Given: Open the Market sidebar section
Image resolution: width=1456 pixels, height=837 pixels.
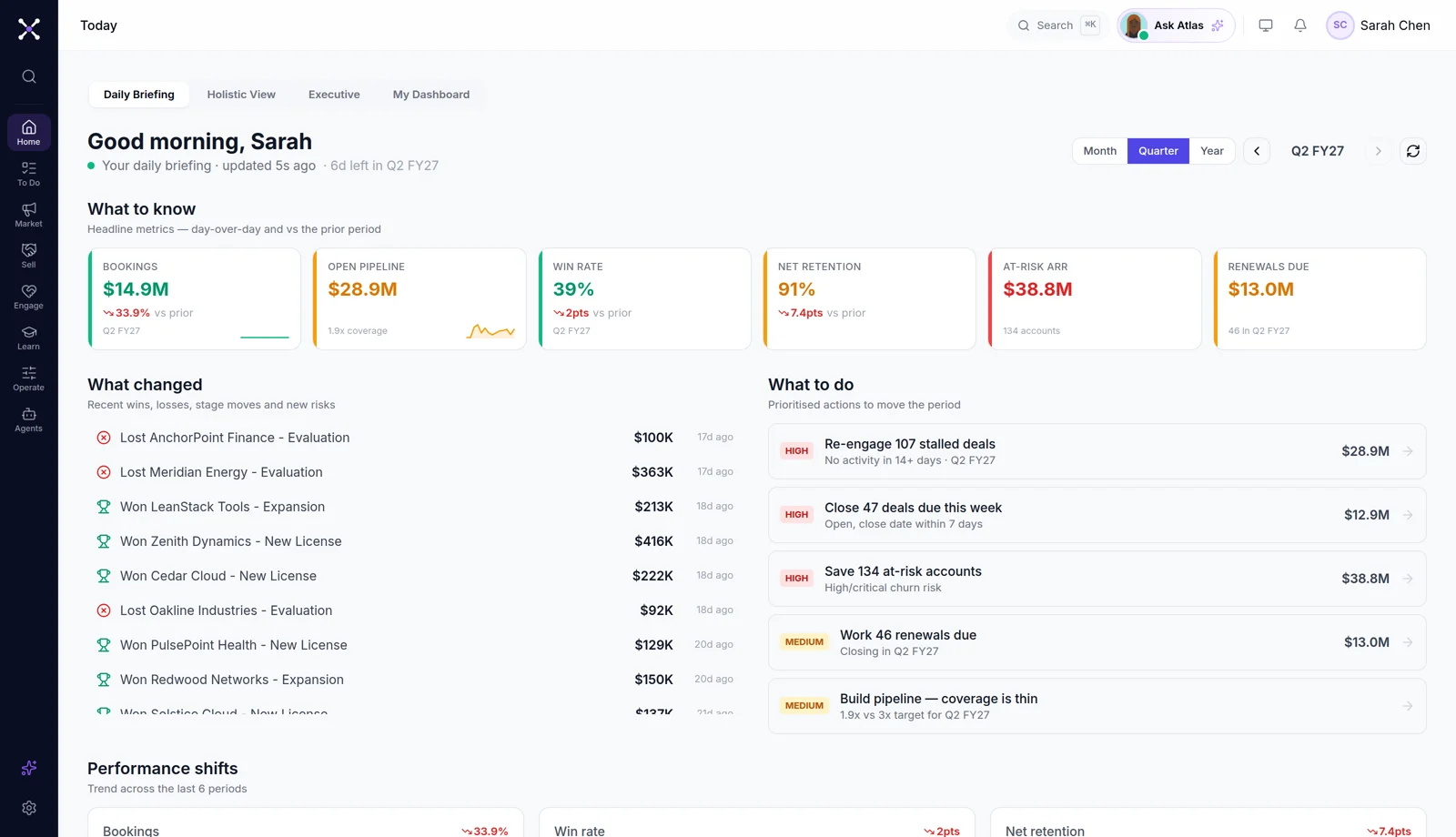Looking at the screenshot, I should 28,215.
